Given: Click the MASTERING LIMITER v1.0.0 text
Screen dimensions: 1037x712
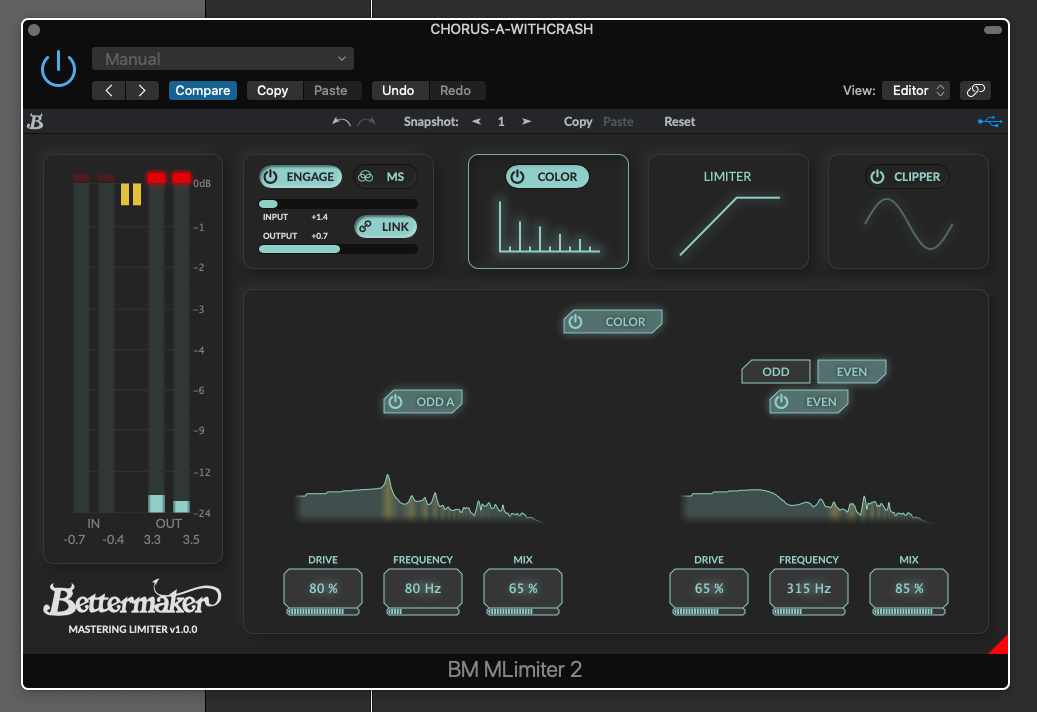Looking at the screenshot, I should click(132, 629).
